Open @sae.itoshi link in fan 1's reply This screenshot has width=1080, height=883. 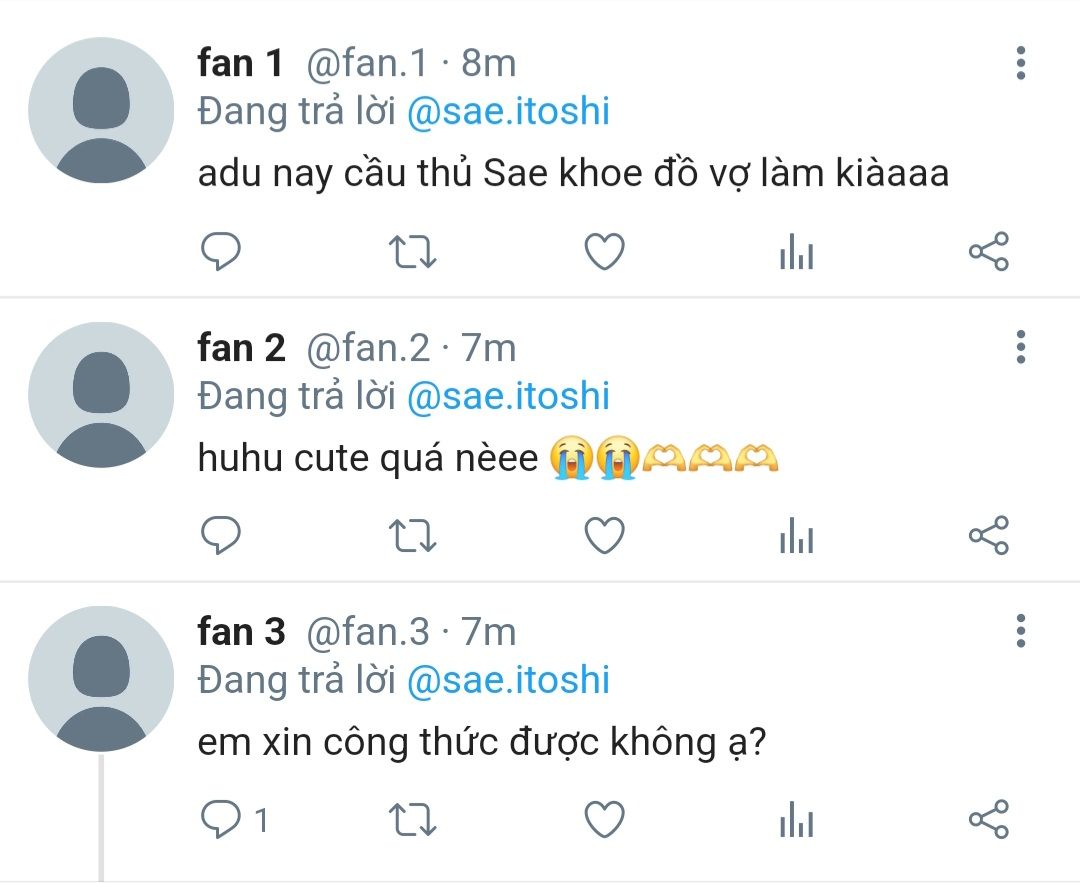508,112
